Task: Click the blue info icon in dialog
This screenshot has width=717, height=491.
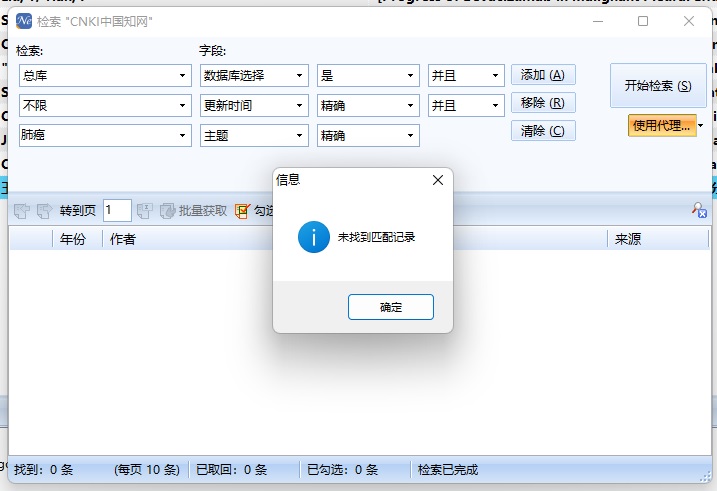Action: tap(313, 237)
